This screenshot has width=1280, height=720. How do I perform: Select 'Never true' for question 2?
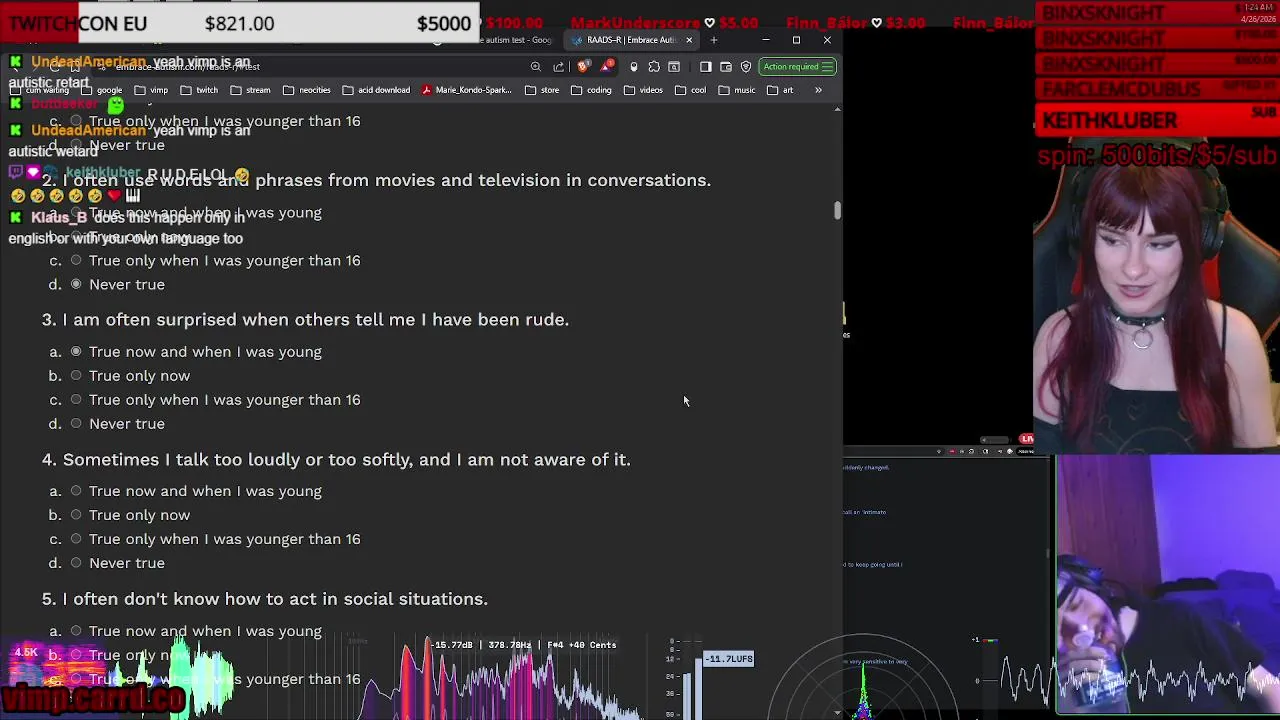click(76, 285)
